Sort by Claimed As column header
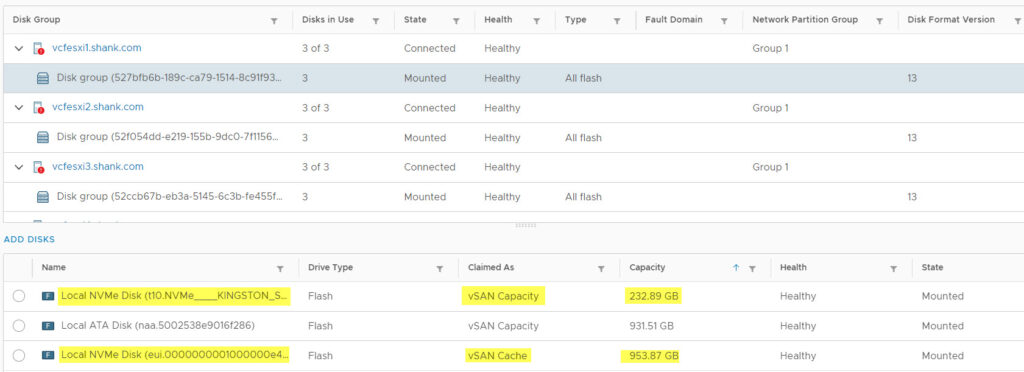1024x372 pixels. coord(491,268)
